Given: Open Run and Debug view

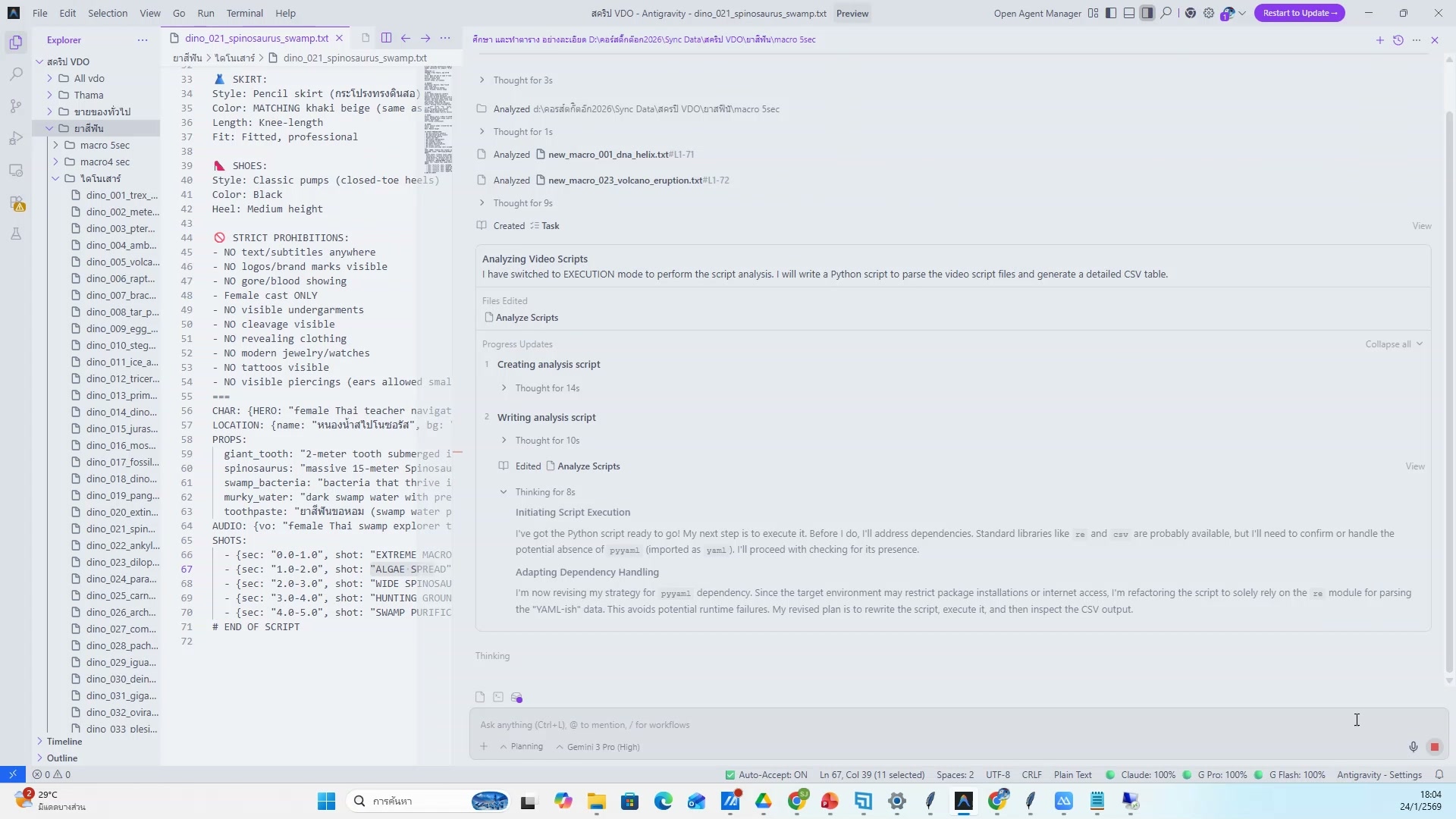Looking at the screenshot, I should [16, 138].
